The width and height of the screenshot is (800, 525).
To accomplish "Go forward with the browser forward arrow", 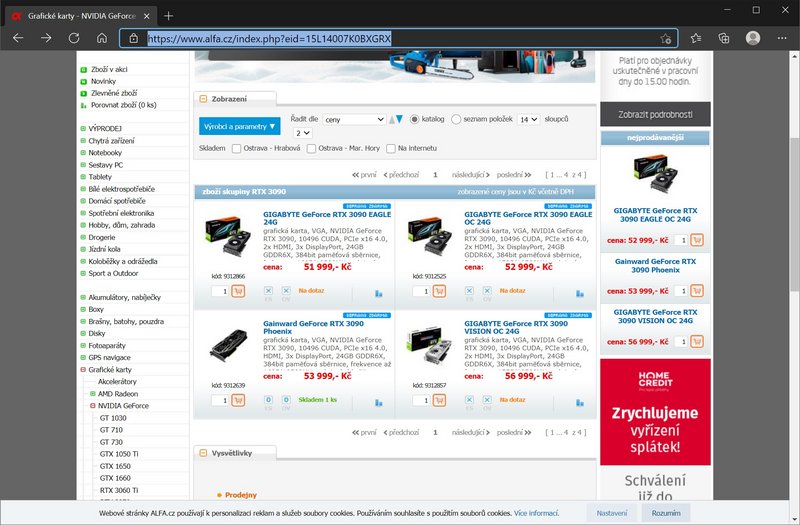I will (46, 38).
